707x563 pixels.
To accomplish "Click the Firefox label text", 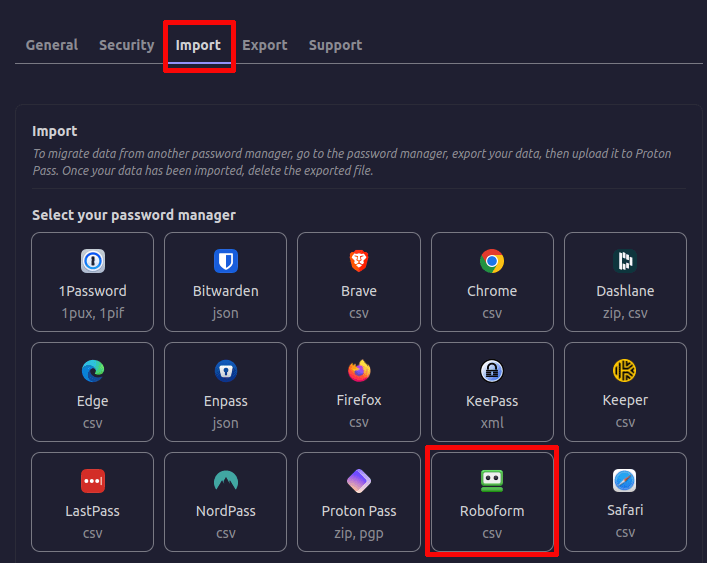I will 359,400.
